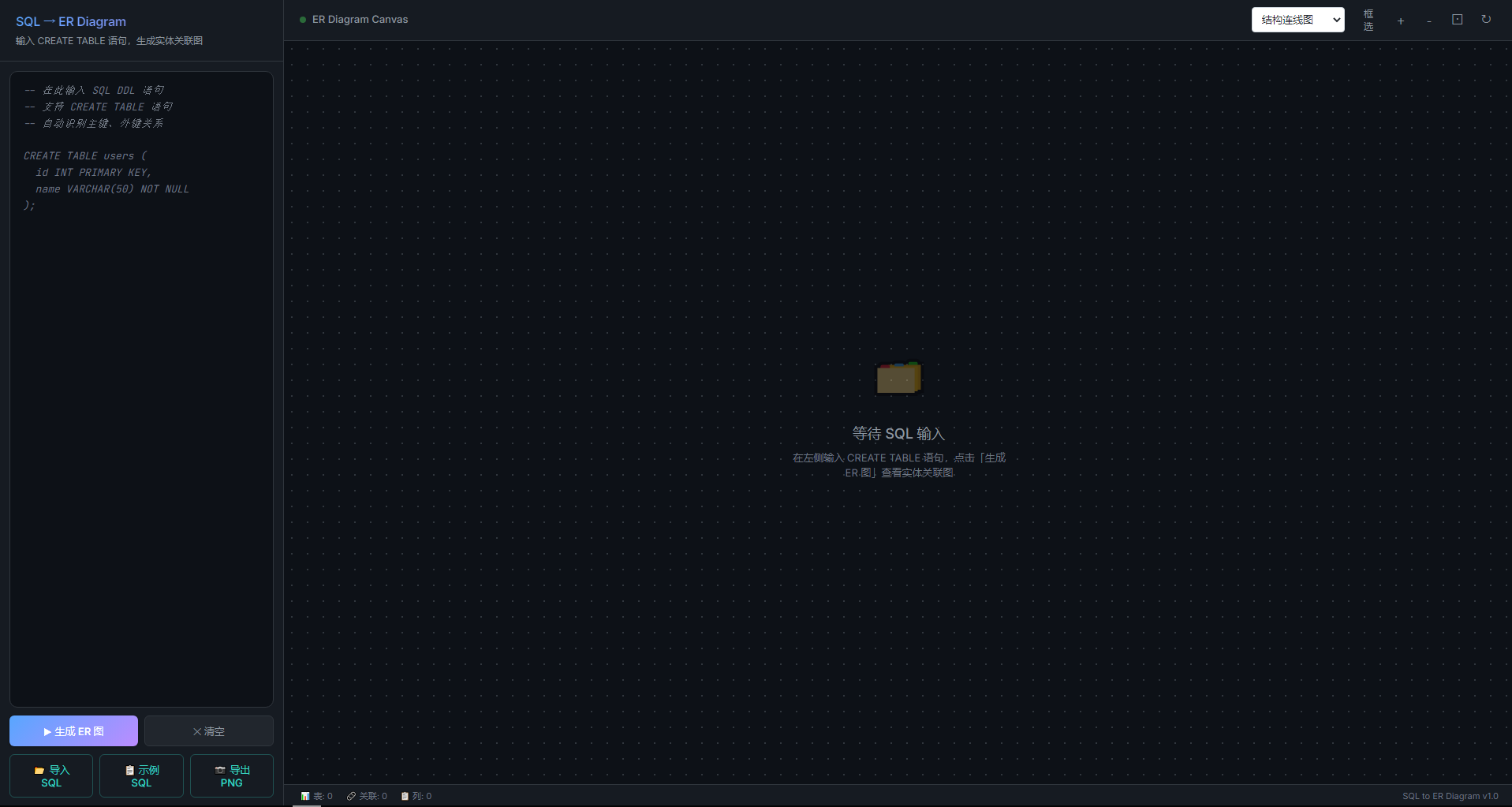Screen dimensions: 1512x807
Task: Reset the canvas with the refresh icon
Action: coord(1485,20)
